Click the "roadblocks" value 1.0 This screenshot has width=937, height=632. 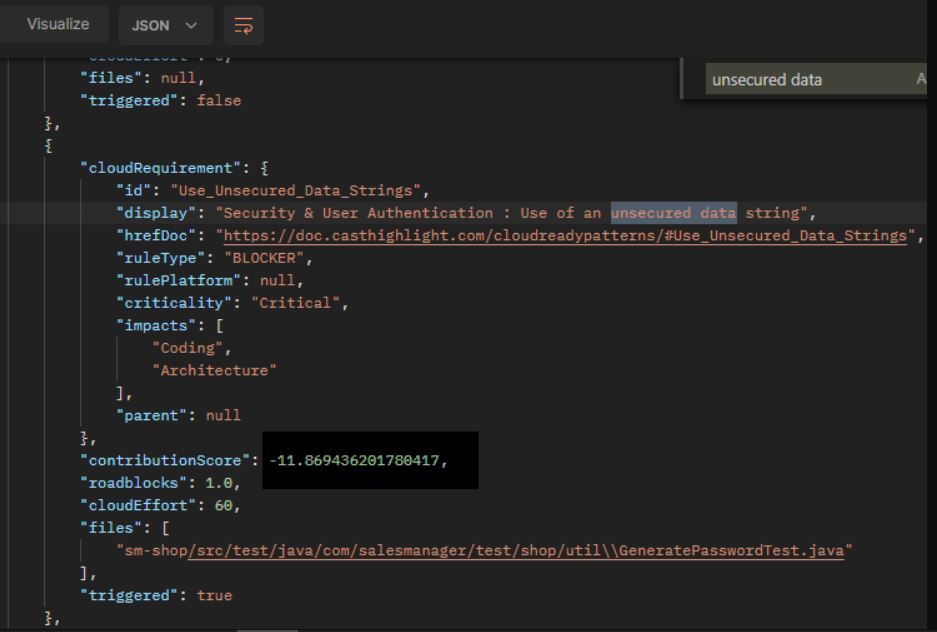(218, 483)
